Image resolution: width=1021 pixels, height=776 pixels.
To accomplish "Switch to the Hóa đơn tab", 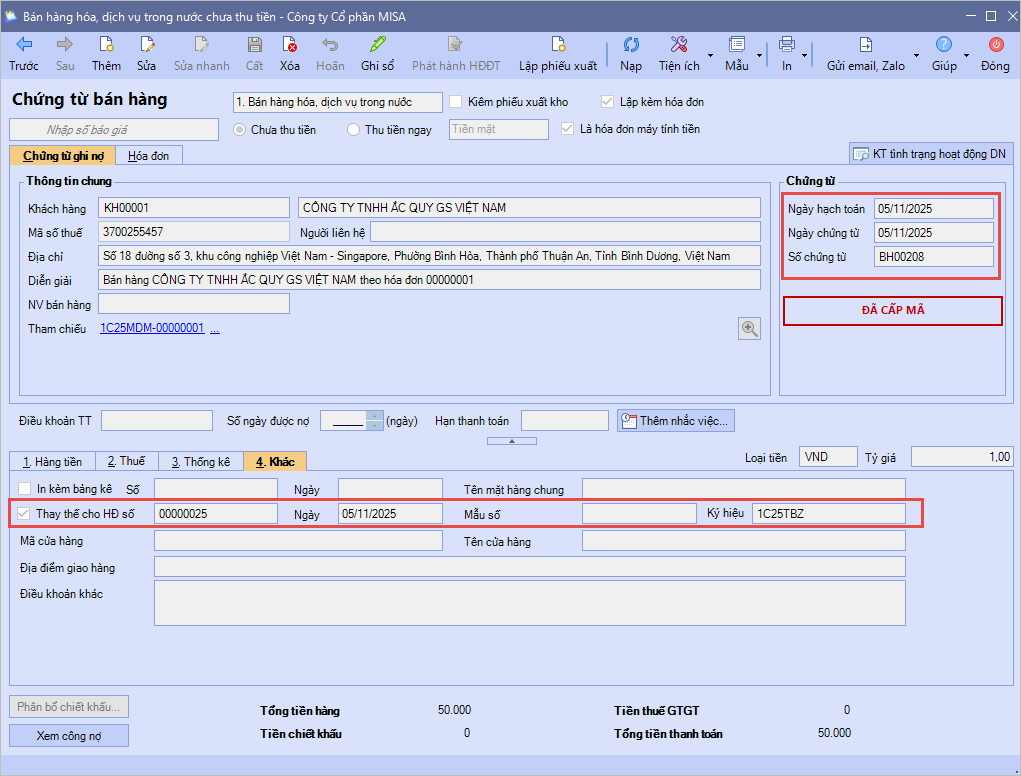I will click(148, 155).
